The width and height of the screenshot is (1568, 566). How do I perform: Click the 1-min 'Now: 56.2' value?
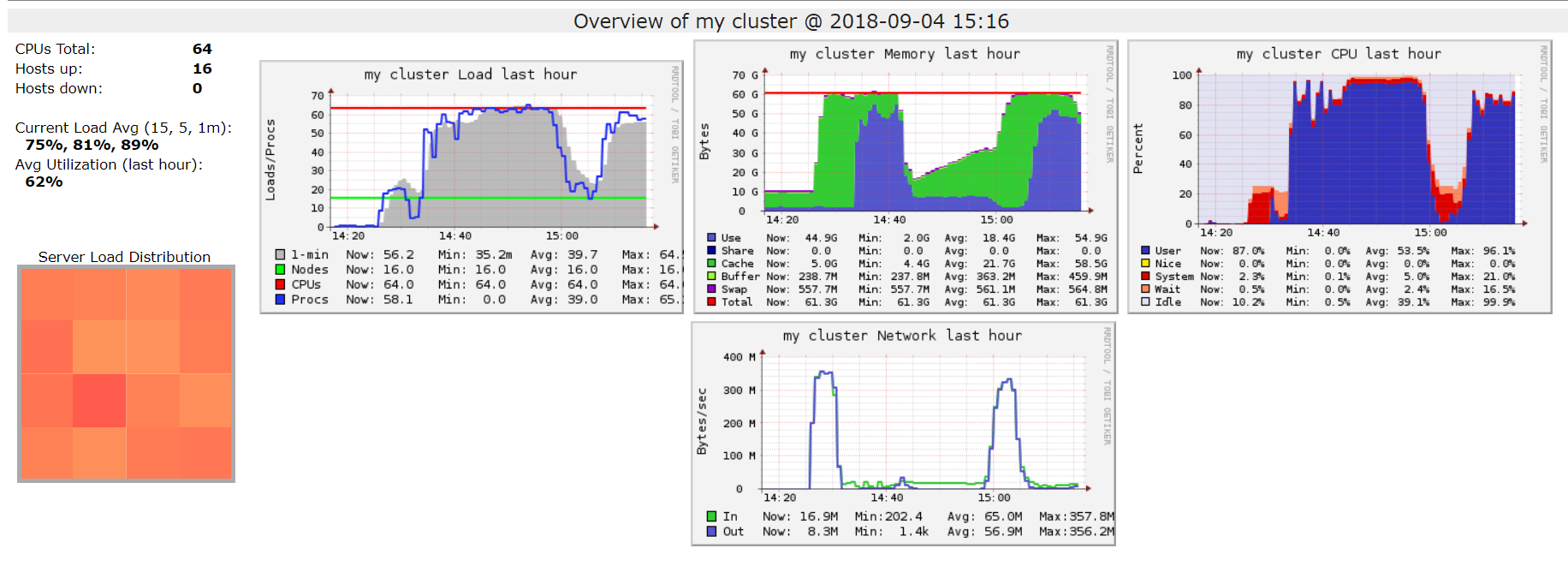point(380,254)
